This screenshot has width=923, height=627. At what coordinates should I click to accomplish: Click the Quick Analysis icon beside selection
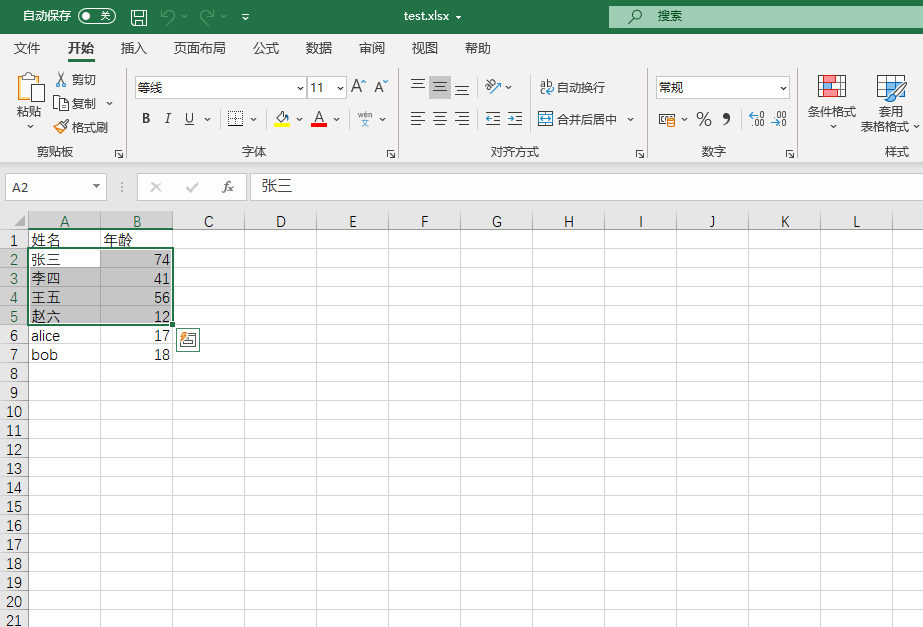[x=187, y=339]
